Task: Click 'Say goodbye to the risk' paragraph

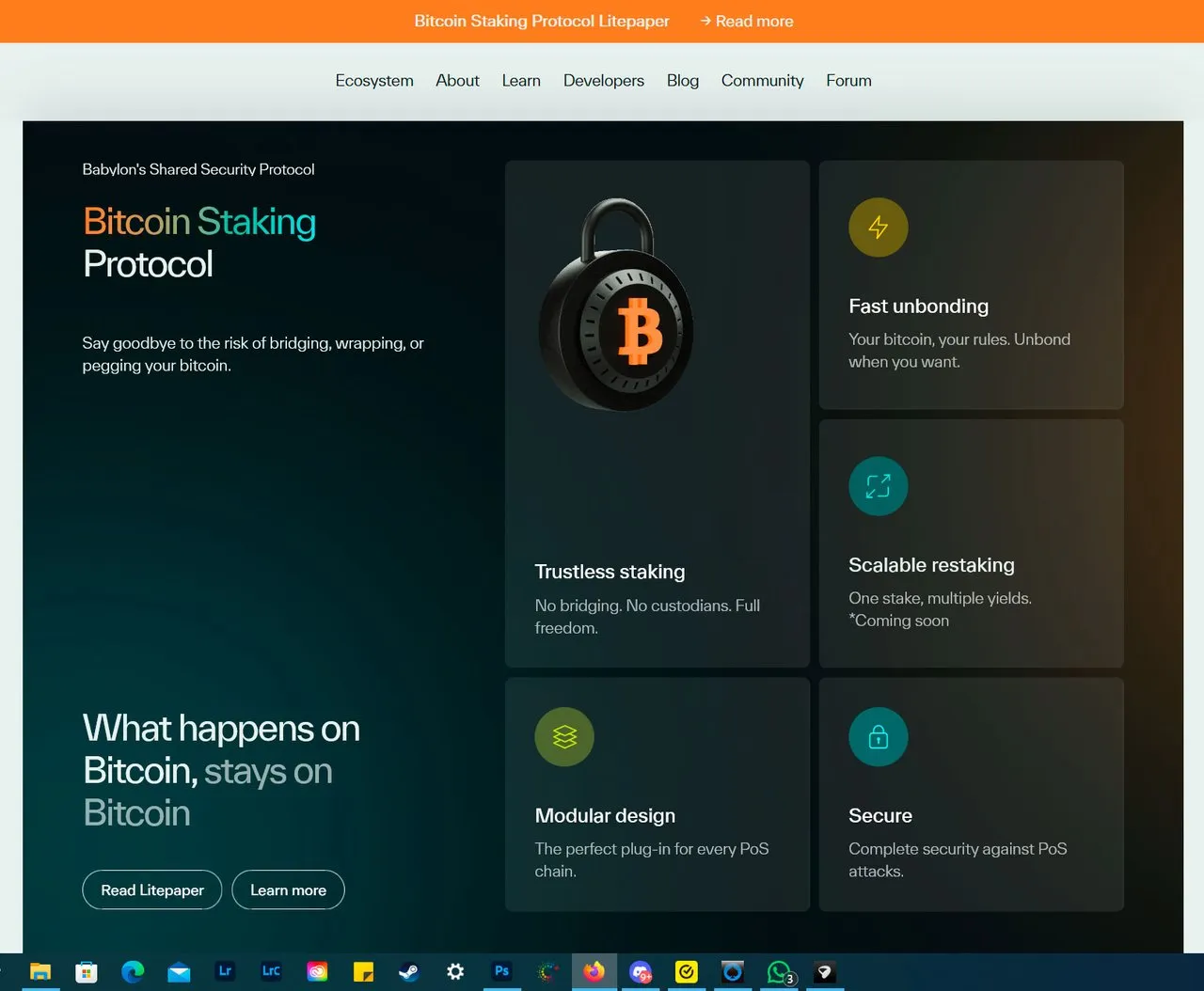Action: click(253, 354)
